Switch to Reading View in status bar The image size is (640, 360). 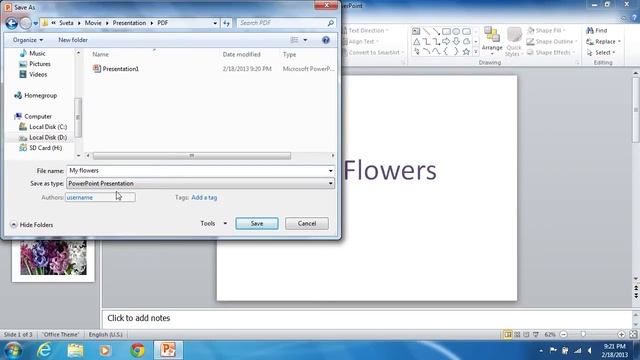pyautogui.click(x=526, y=335)
